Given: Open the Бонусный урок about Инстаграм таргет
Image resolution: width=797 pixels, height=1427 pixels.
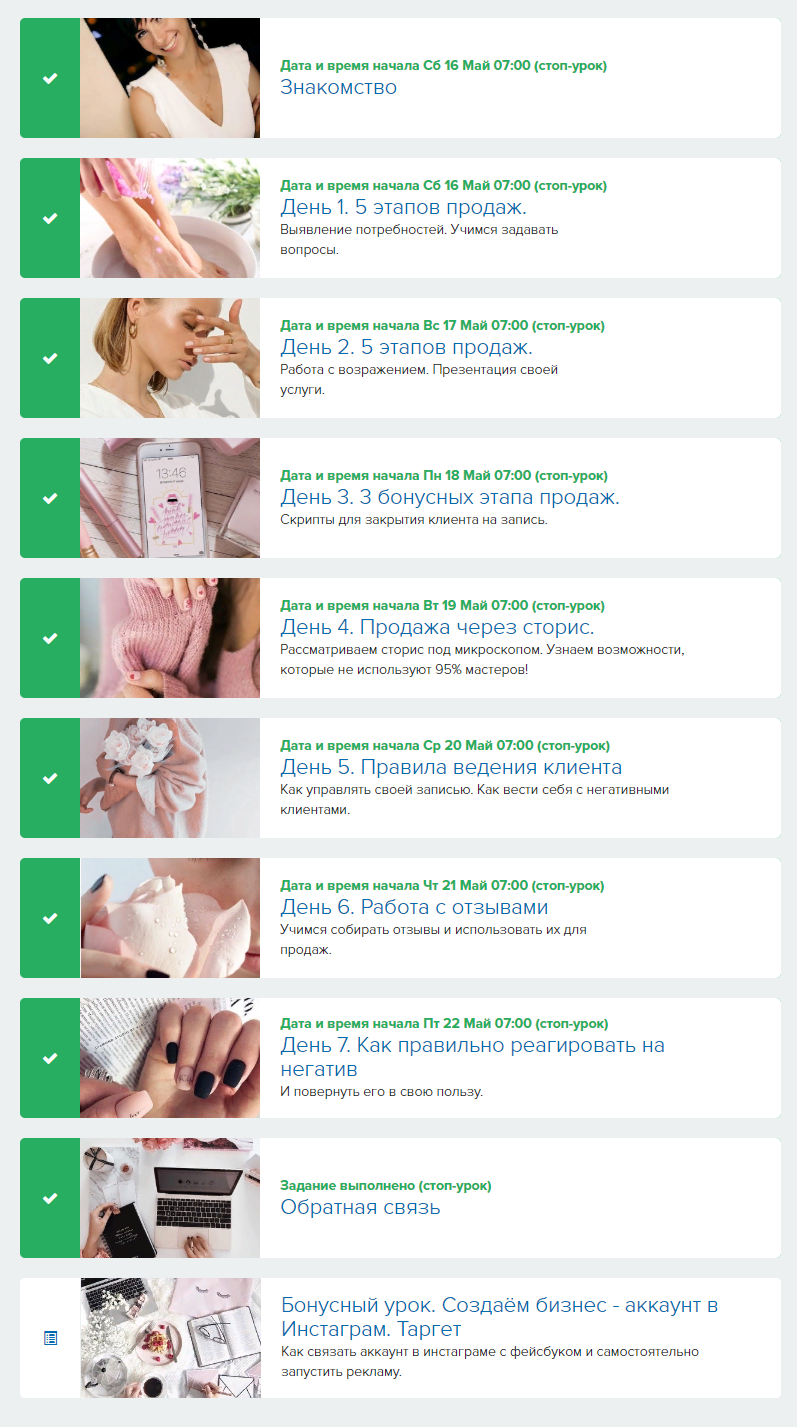Looking at the screenshot, I should click(499, 1317).
